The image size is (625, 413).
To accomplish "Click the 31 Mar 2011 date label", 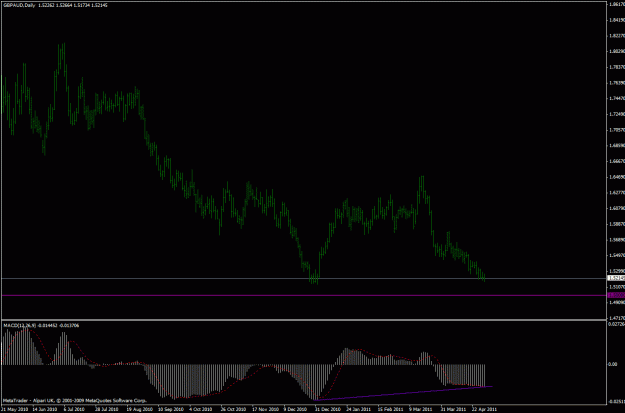I will [453, 409].
